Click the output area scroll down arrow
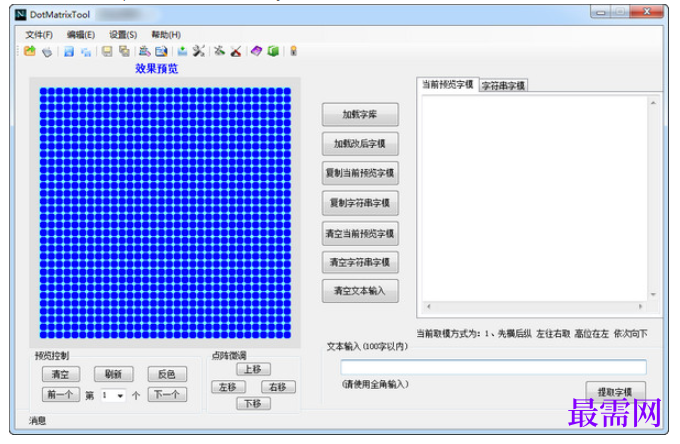Screen dimensions: 680x444 point(653,294)
